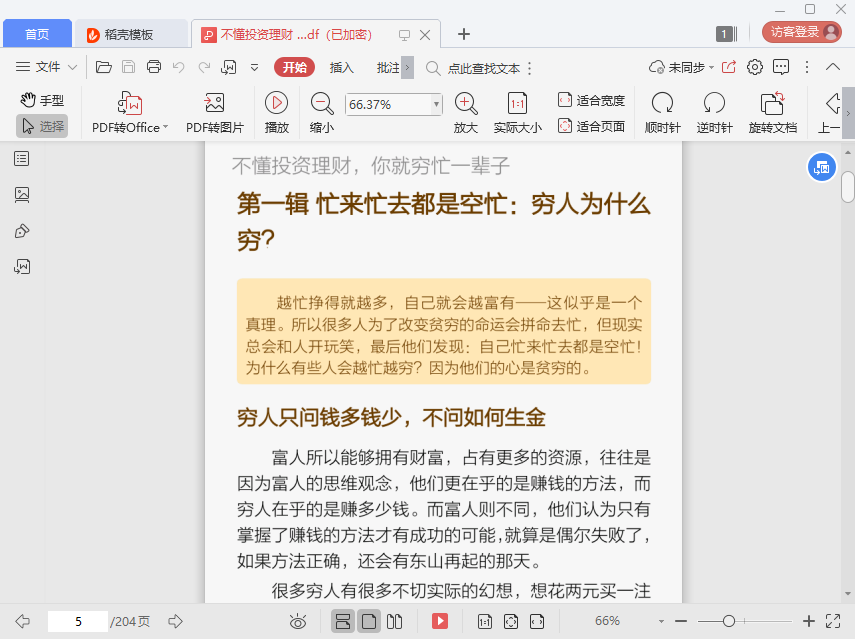
Task: Switch to two-page view mode
Action: [x=394, y=621]
